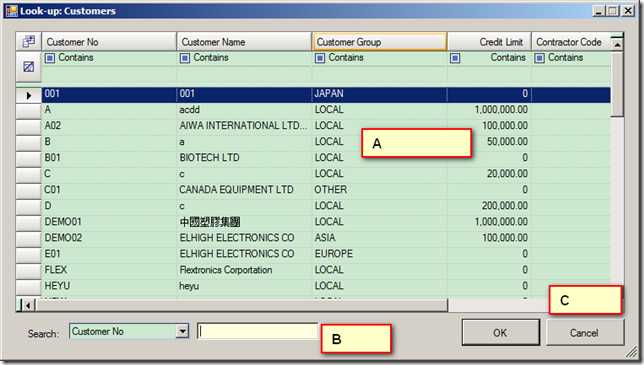
Task: Click the Look-up window title icon
Action: point(11,11)
